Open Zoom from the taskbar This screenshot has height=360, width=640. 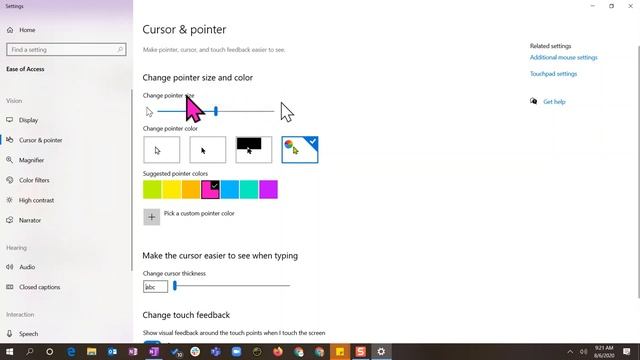(x=236, y=352)
